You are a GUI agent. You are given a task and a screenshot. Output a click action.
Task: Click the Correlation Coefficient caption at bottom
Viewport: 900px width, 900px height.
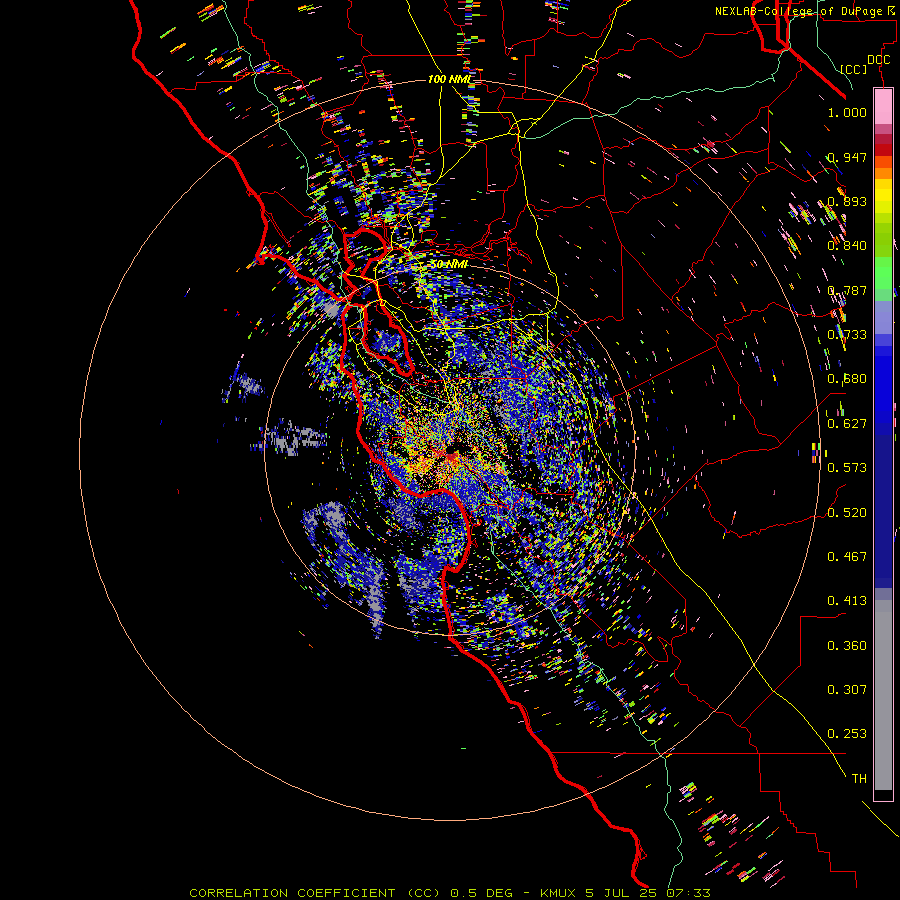pos(450,893)
